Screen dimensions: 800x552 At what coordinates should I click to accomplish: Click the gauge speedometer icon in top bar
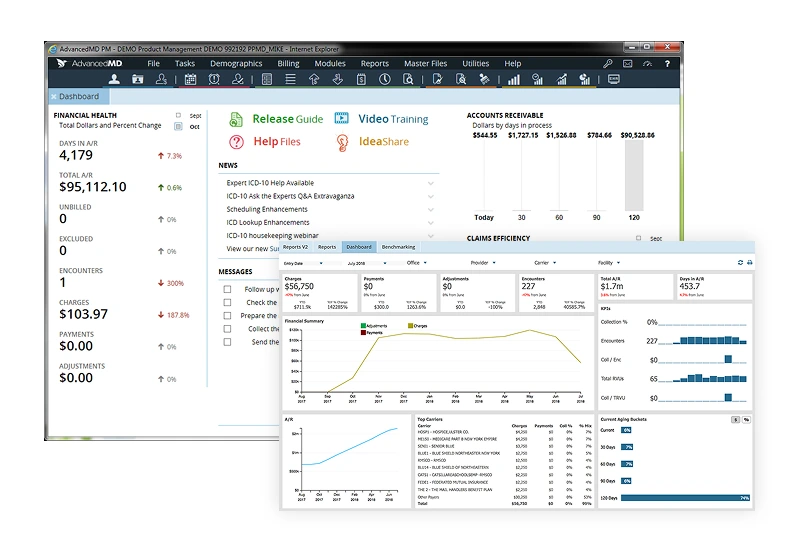click(647, 63)
